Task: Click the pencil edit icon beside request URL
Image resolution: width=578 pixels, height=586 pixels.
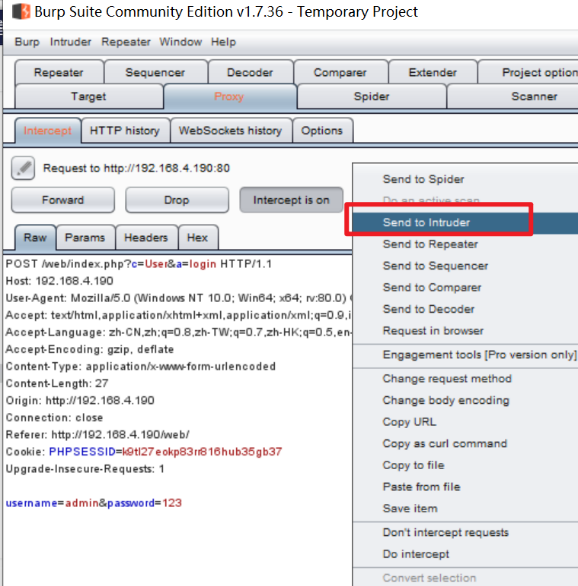Action: [23, 168]
